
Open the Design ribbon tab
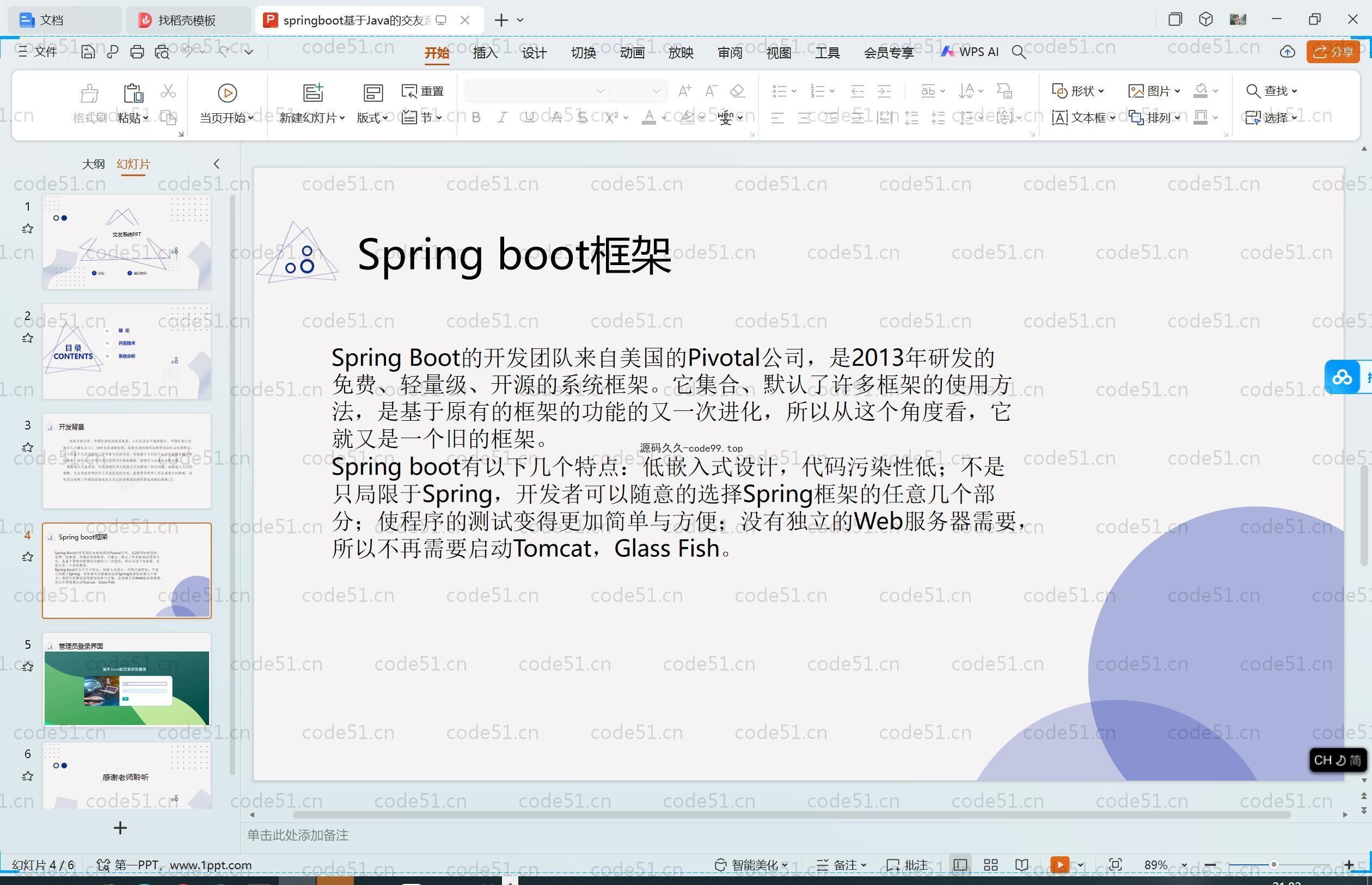coord(534,52)
